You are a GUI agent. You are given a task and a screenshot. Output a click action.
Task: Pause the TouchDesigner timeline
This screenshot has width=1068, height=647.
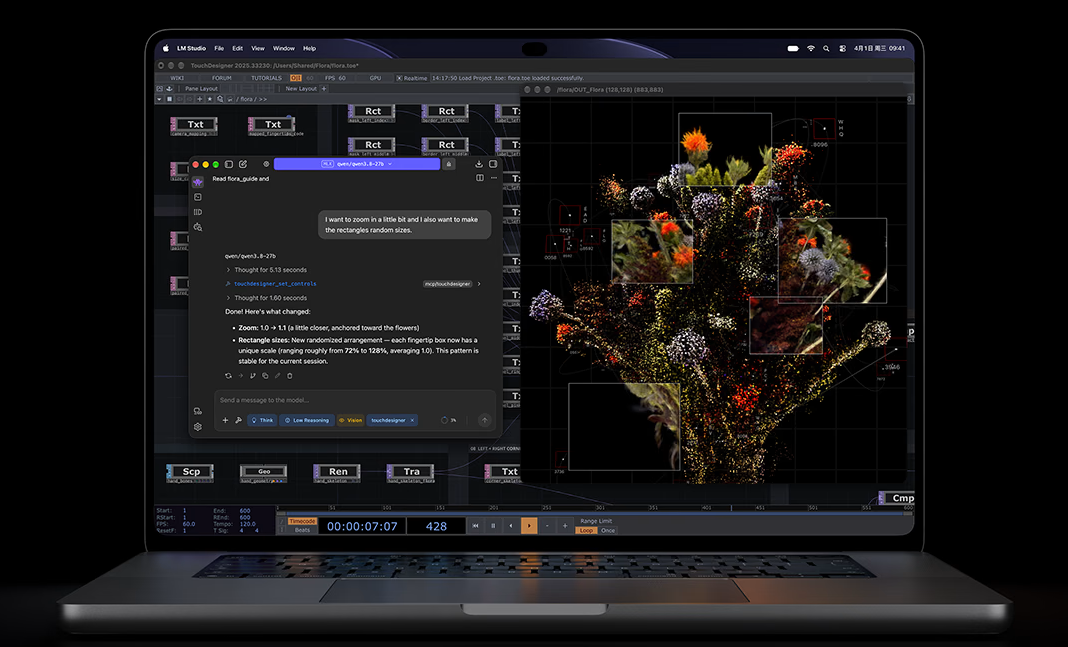pos(493,526)
